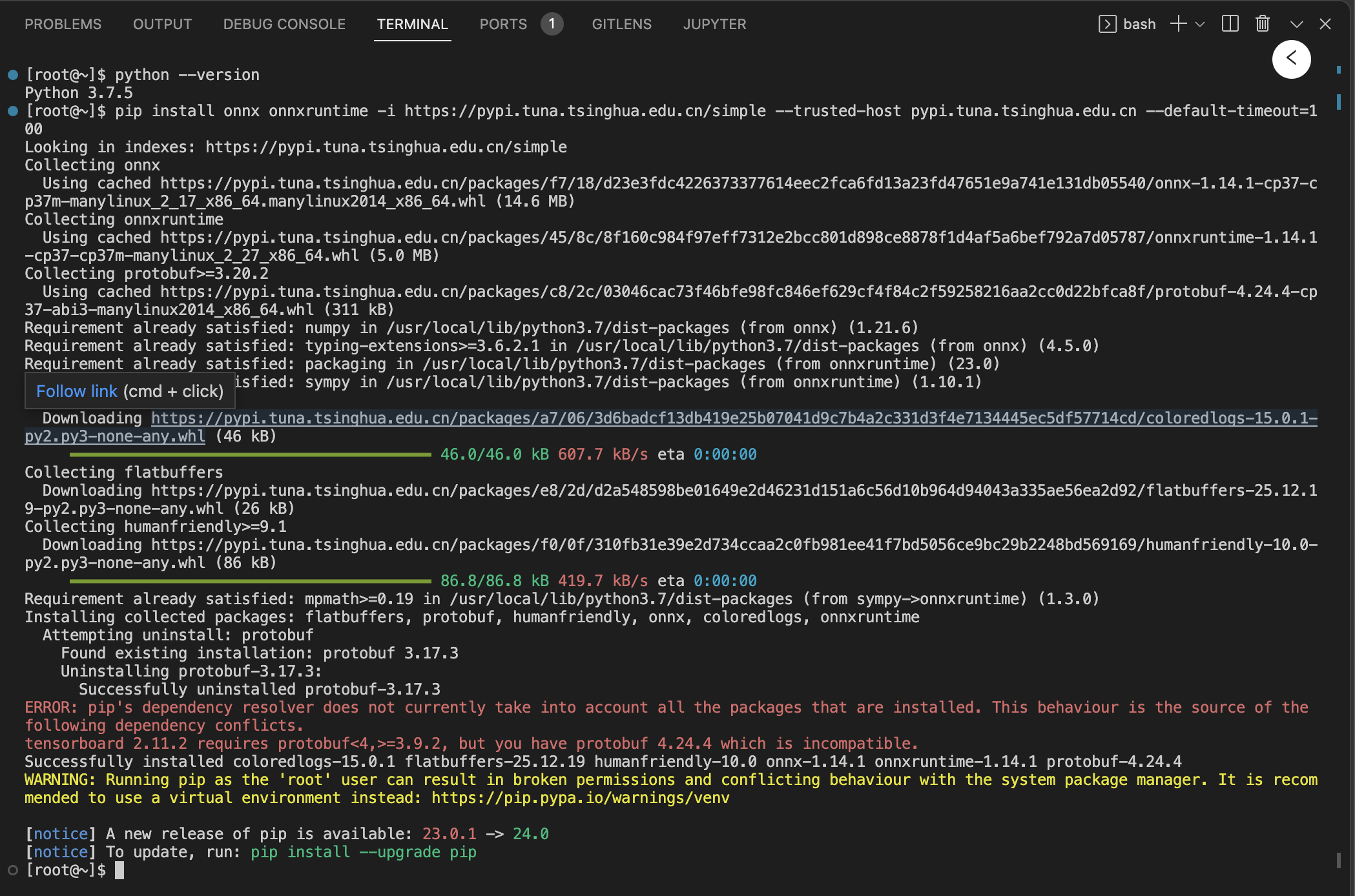
Task: Click the terminal prompt input cursor
Action: [x=119, y=870]
